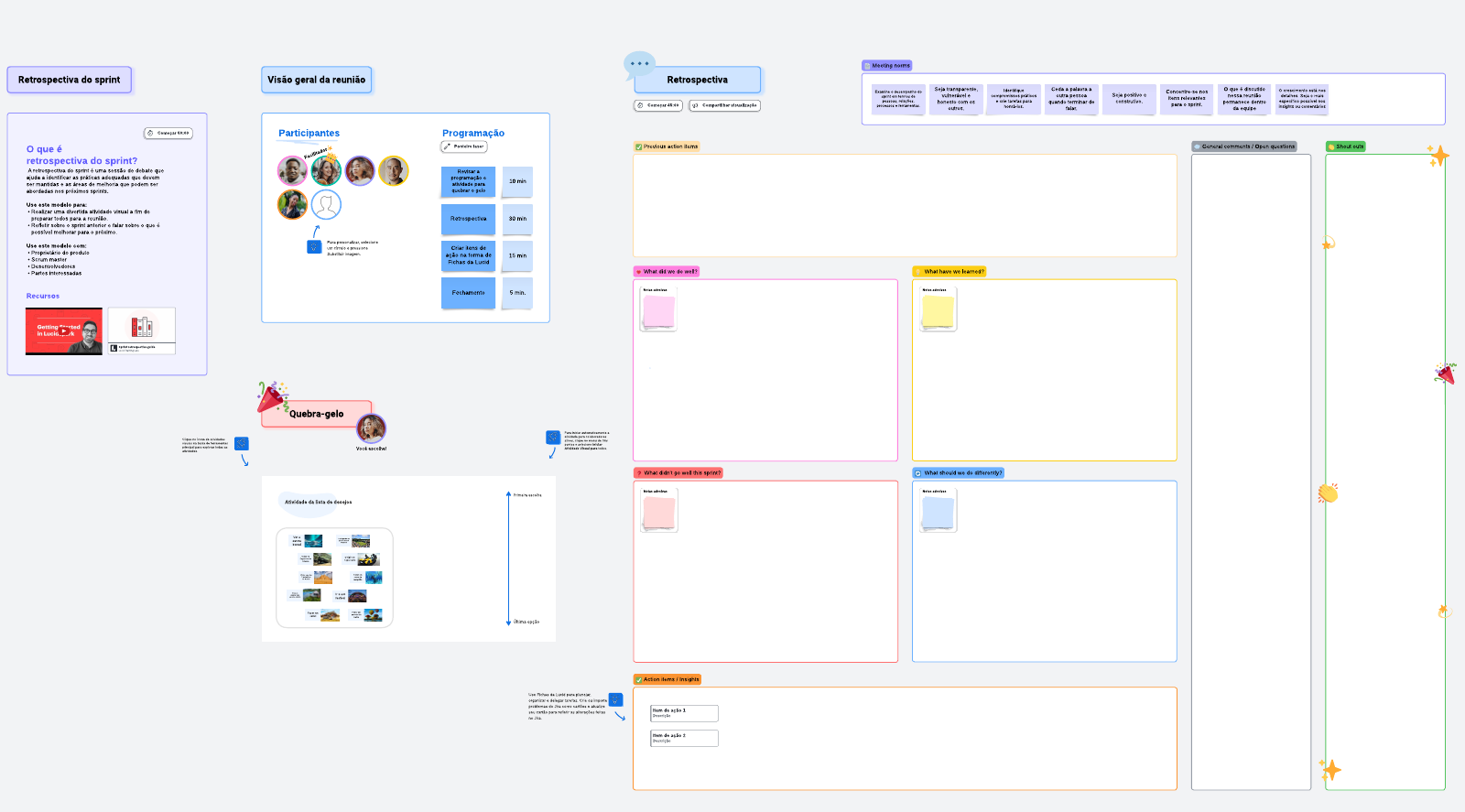Select the empty placeholder participant avatar
Viewport: 1465px width, 812px height.
[x=326, y=205]
